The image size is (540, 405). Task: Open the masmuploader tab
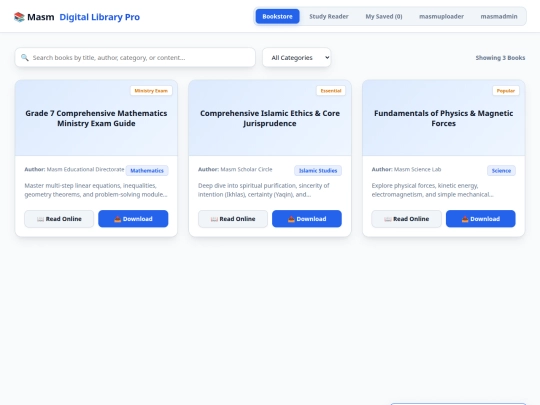[x=441, y=17]
